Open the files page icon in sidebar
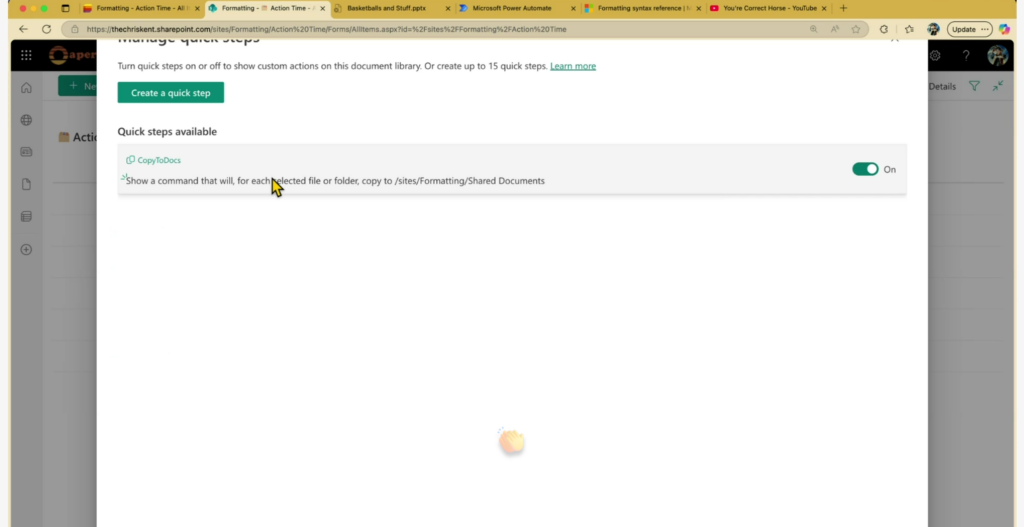 pos(26,185)
